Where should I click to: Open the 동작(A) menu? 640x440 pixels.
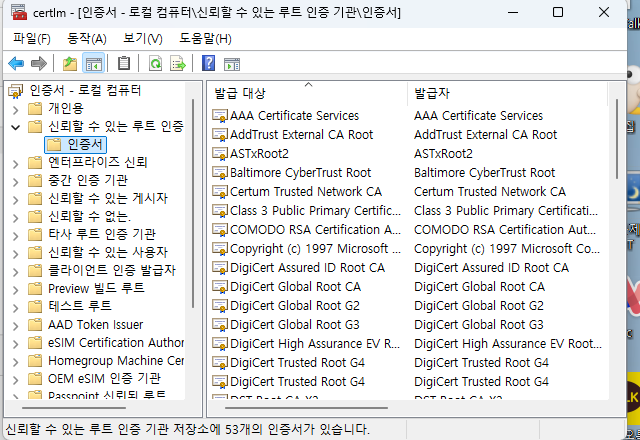click(x=87, y=39)
